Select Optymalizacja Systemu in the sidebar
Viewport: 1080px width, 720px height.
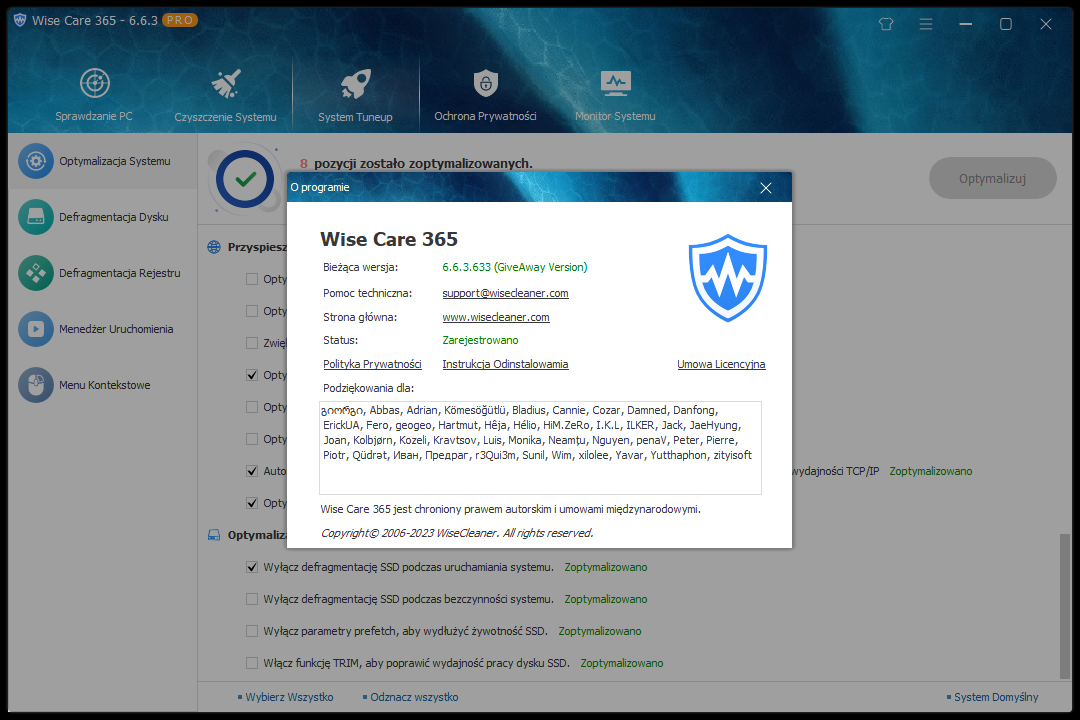point(103,161)
